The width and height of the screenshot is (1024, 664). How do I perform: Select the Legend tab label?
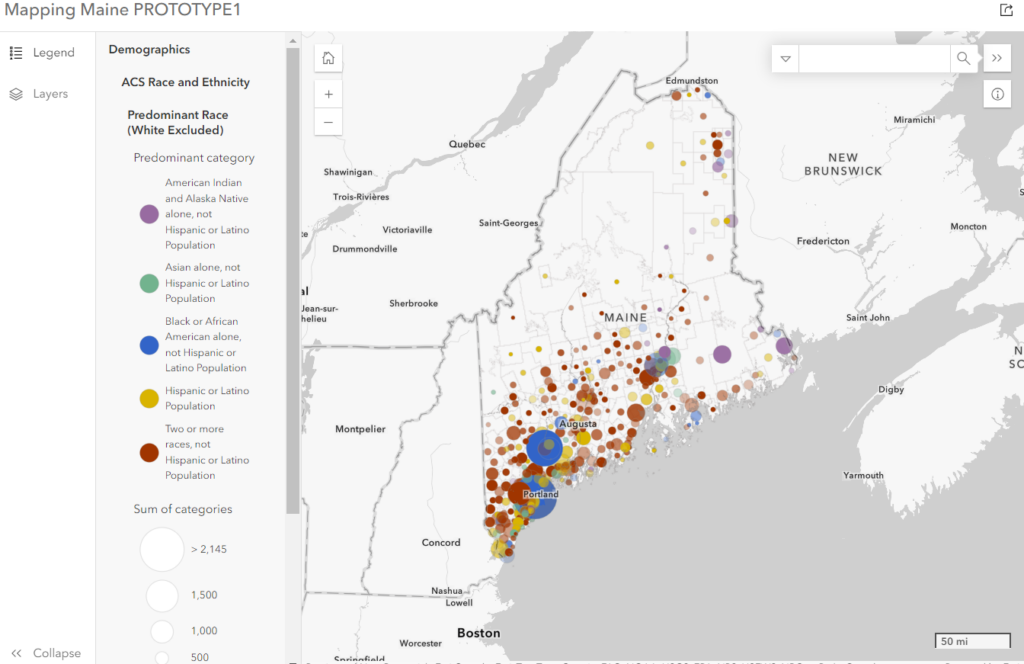coord(53,53)
